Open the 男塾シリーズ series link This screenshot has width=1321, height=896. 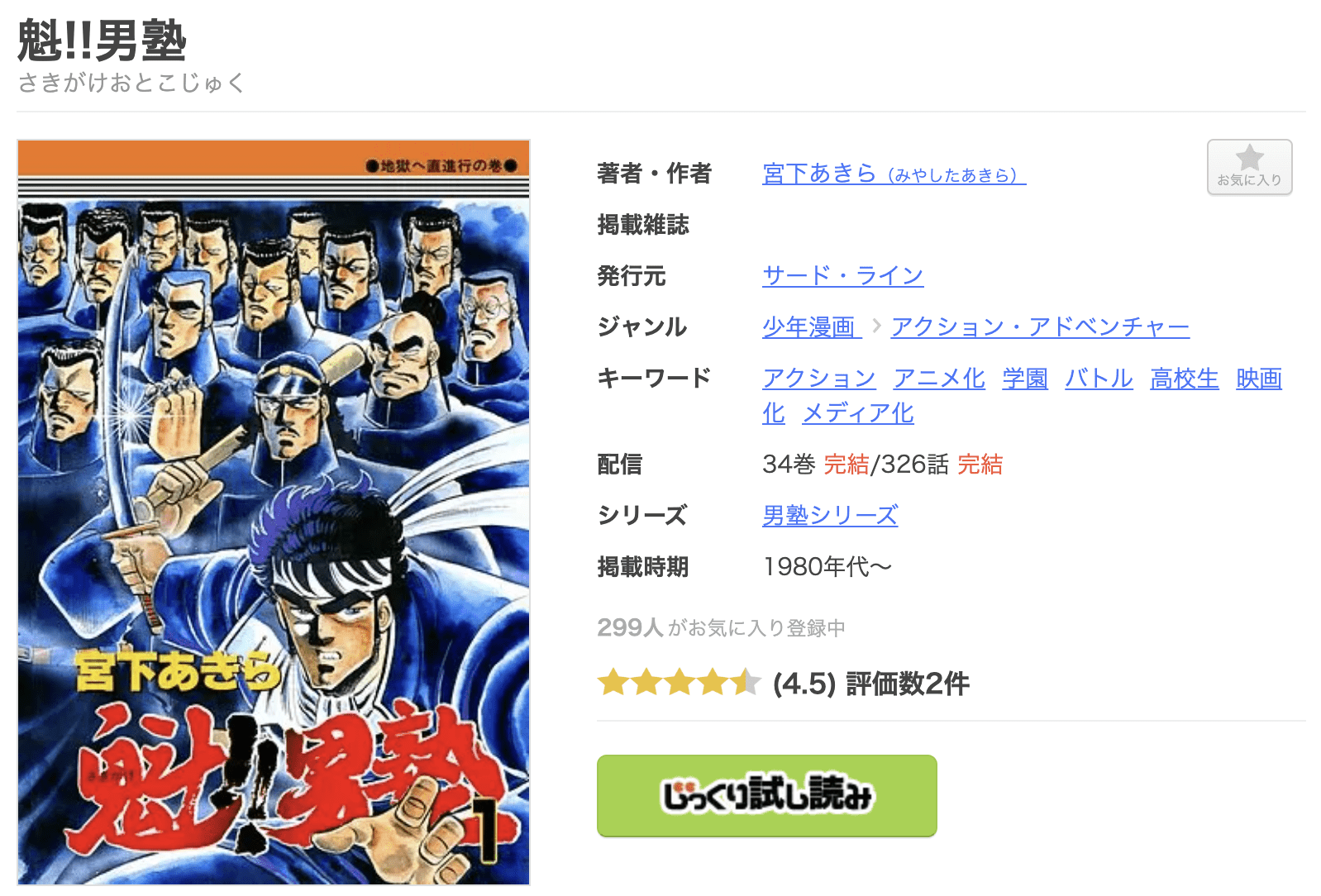pos(830,515)
